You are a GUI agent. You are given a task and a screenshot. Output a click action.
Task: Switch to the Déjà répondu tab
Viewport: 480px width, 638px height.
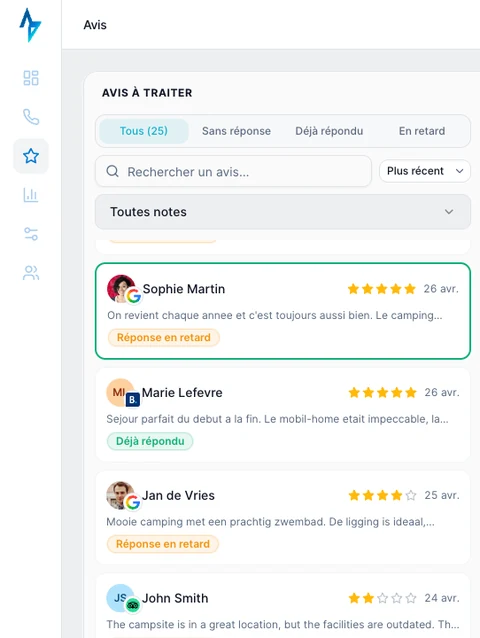click(x=329, y=131)
